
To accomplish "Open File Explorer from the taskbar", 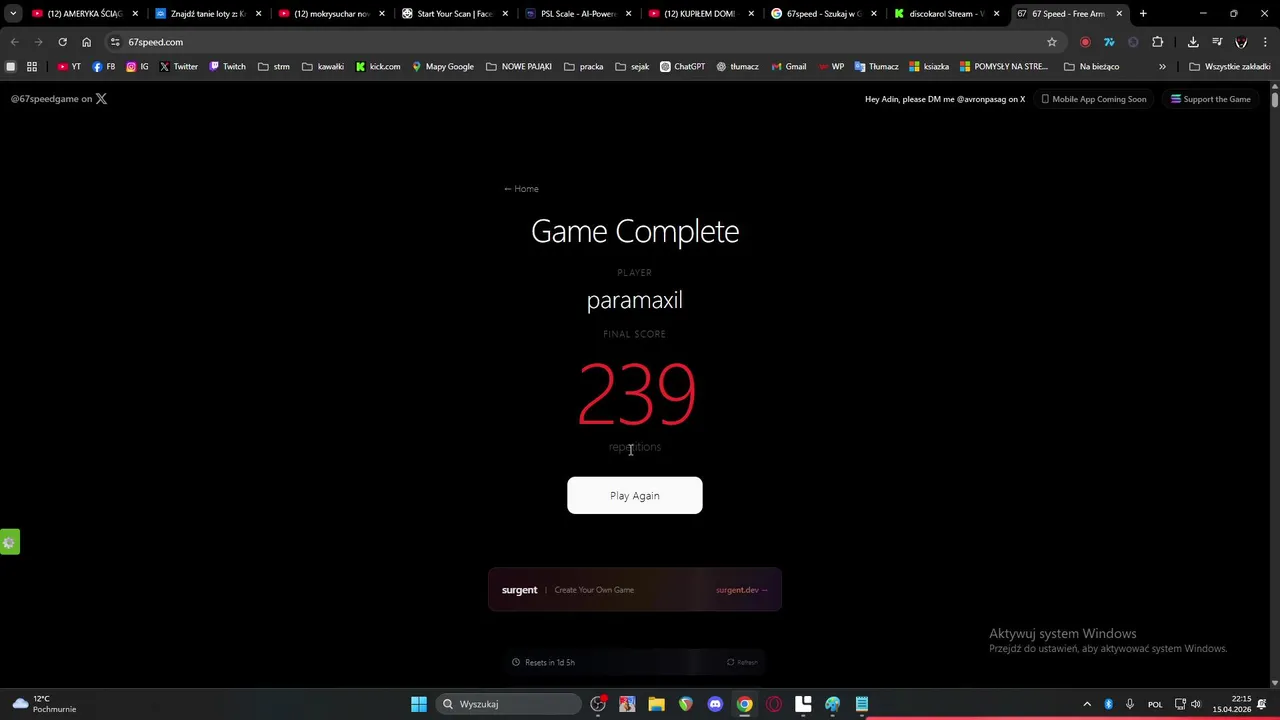I will (x=656, y=704).
